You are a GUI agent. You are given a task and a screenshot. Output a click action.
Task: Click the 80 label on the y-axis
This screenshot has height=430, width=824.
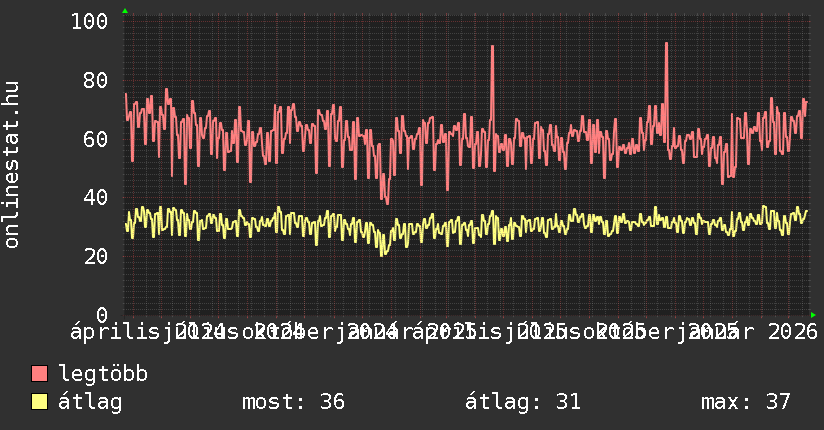click(x=96, y=80)
